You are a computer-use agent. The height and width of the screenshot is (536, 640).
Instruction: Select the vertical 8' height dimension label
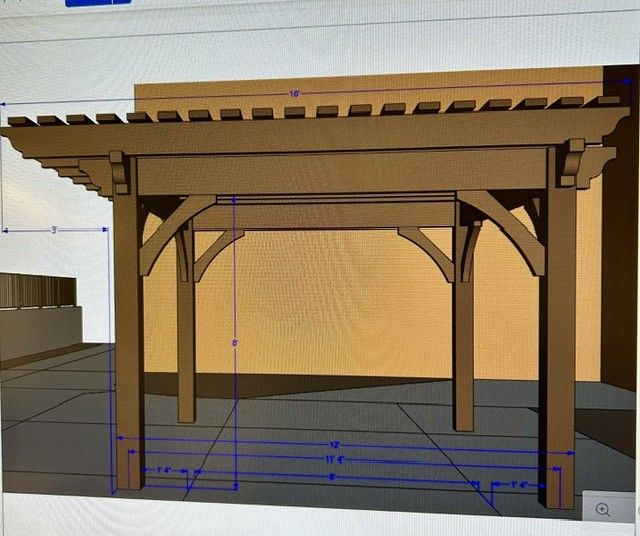[235, 343]
